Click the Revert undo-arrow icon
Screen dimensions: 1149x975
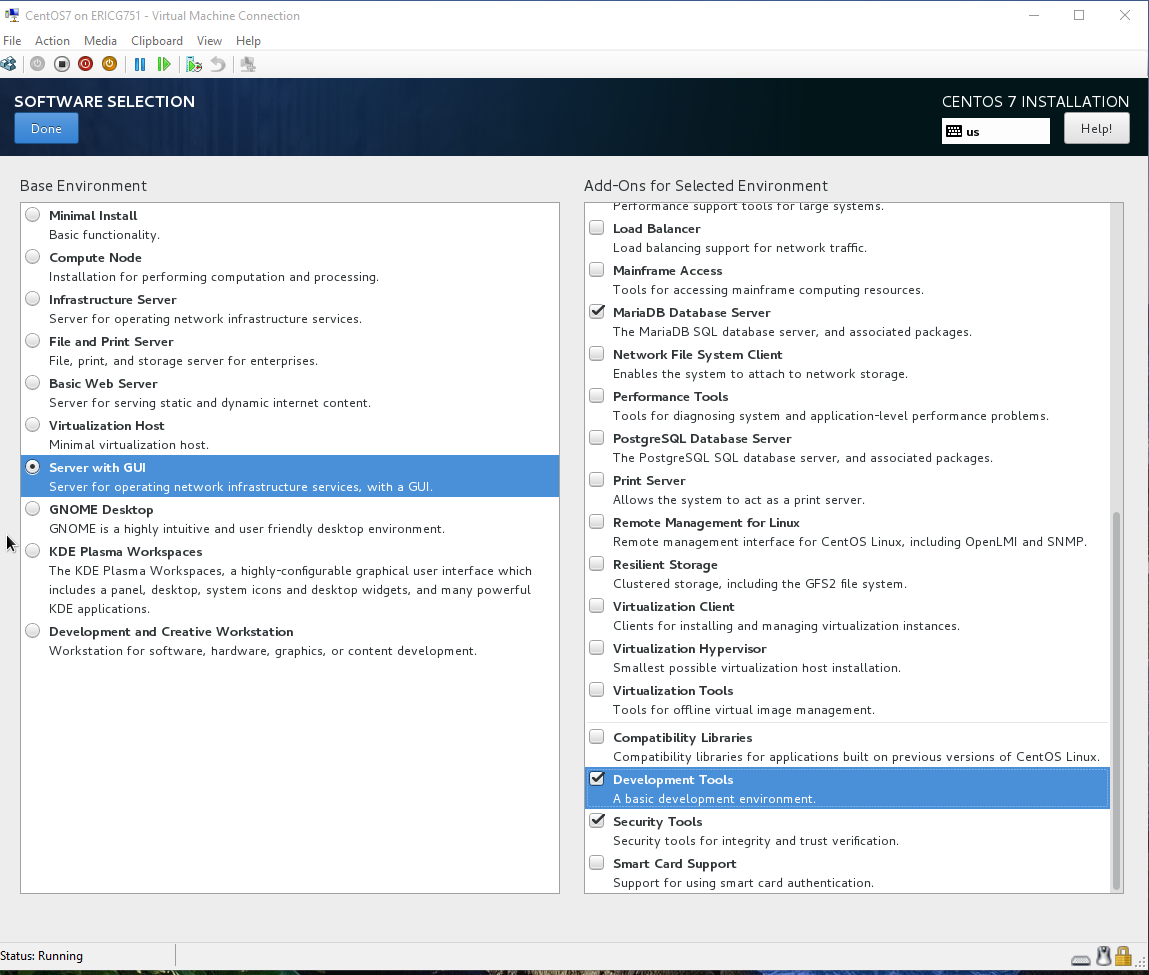point(218,64)
